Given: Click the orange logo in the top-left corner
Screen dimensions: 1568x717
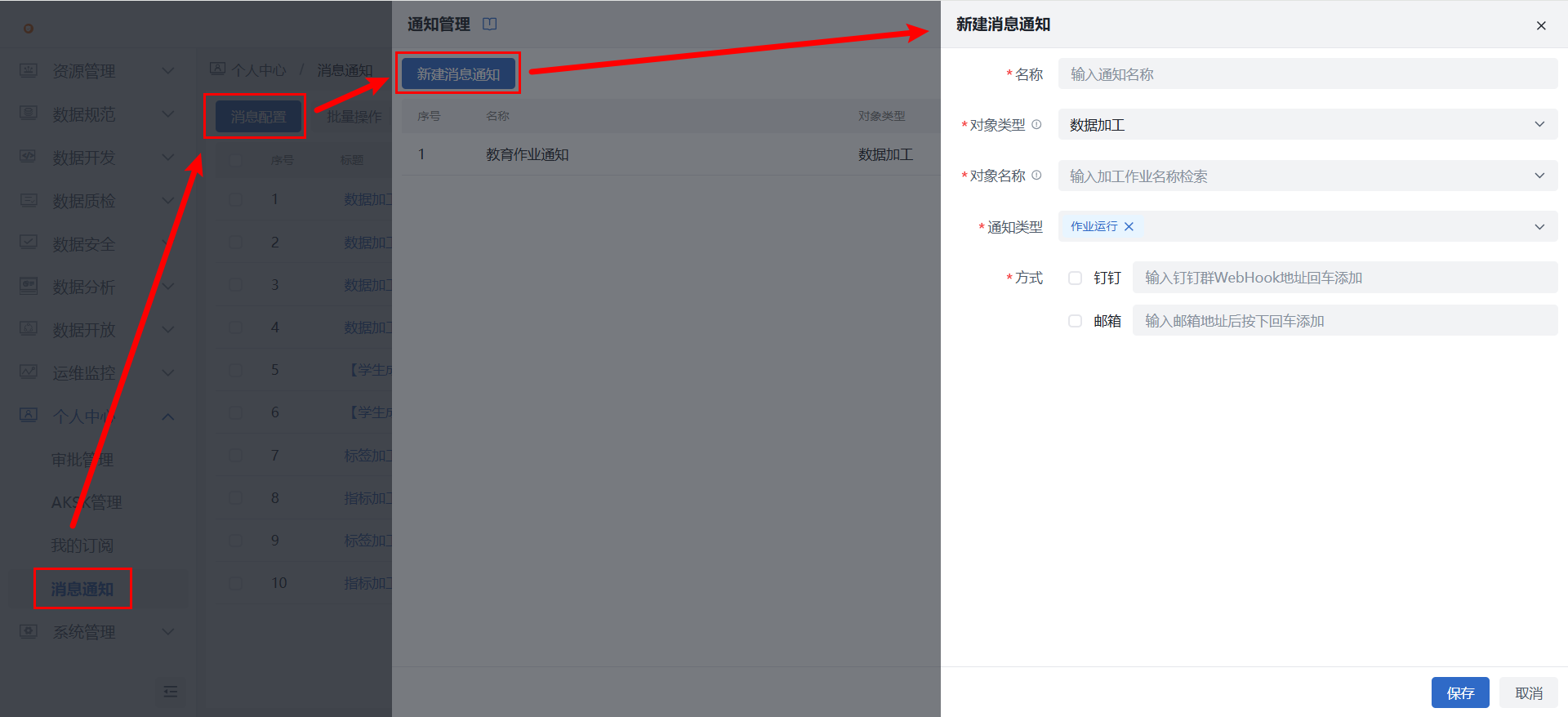Looking at the screenshot, I should [x=29, y=29].
